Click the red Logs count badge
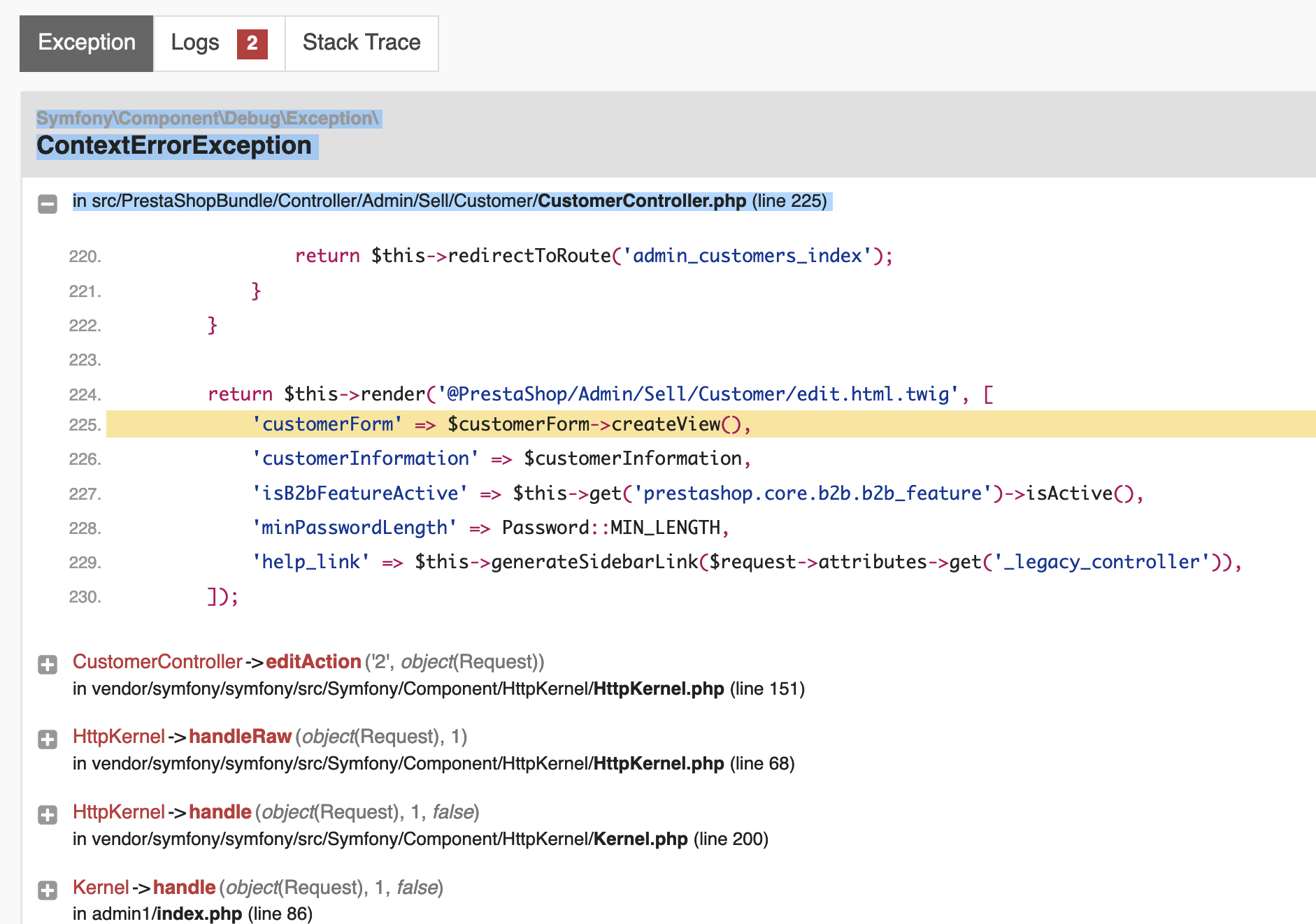 252,44
